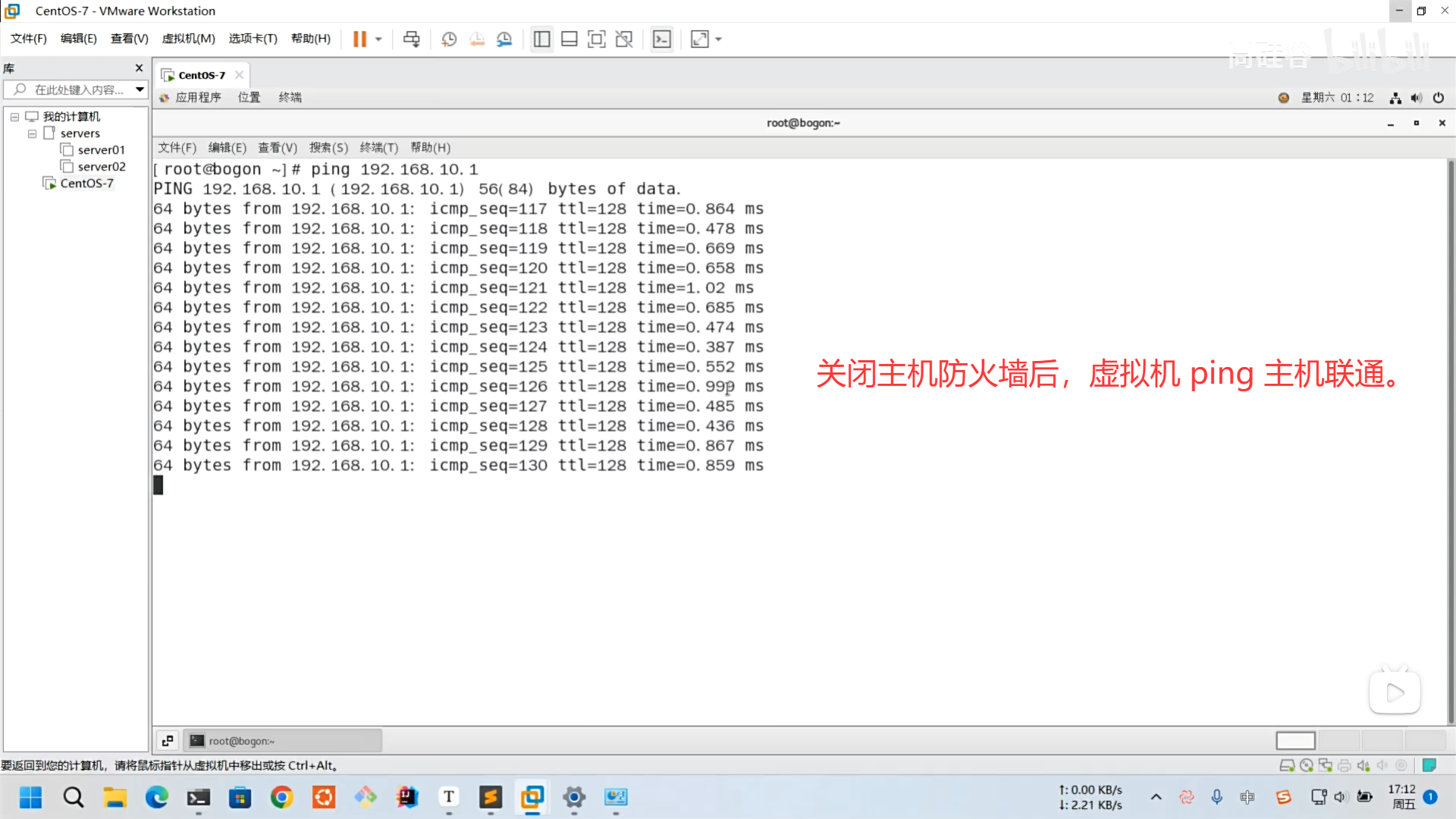This screenshot has width=1456, height=819.
Task: Click the 应用程序 applications button
Action: [198, 97]
